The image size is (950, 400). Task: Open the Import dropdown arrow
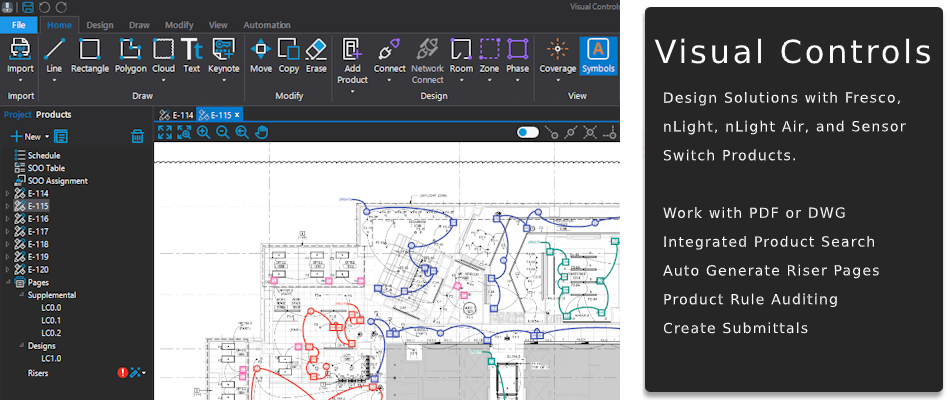point(20,79)
